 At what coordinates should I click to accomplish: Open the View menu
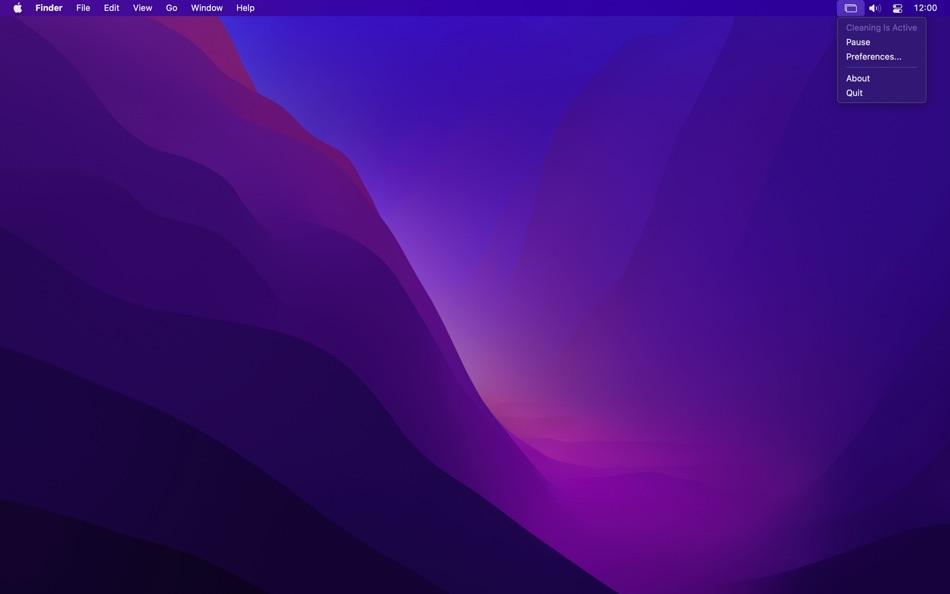pyautogui.click(x=142, y=8)
